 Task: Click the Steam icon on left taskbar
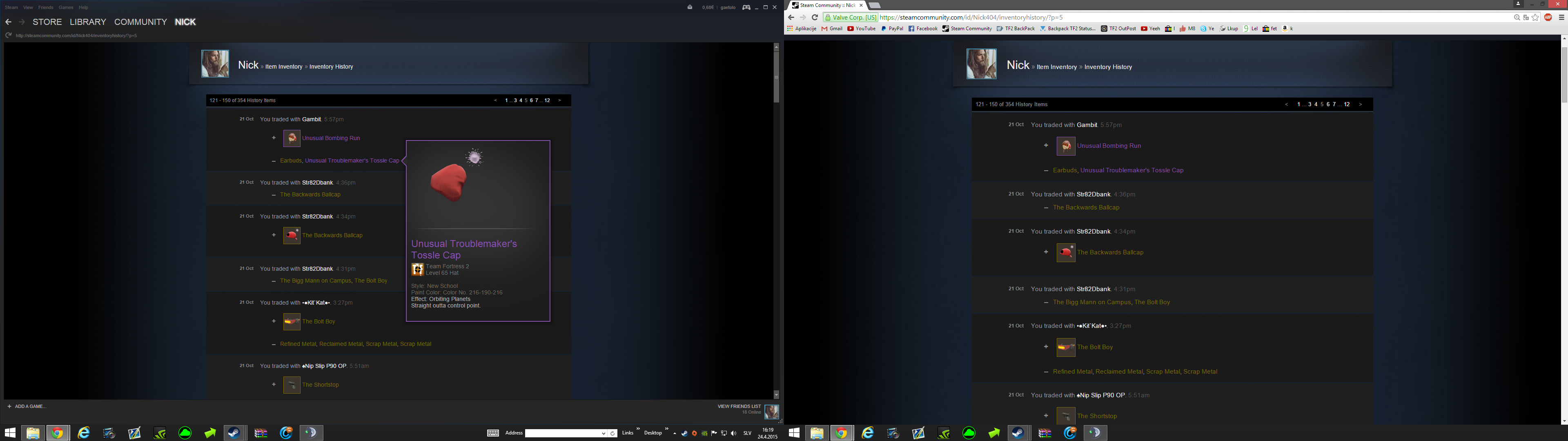pyautogui.click(x=234, y=433)
